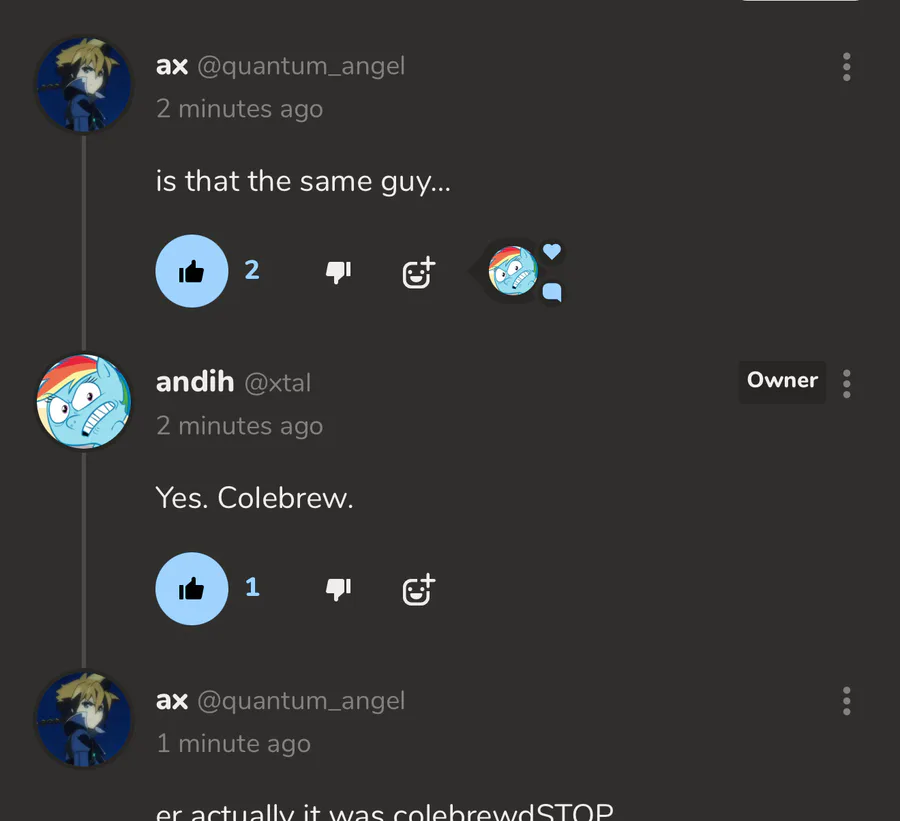The height and width of the screenshot is (821, 900).
Task: Open andih's Rainbow Dash avatar
Action: pyautogui.click(x=84, y=402)
